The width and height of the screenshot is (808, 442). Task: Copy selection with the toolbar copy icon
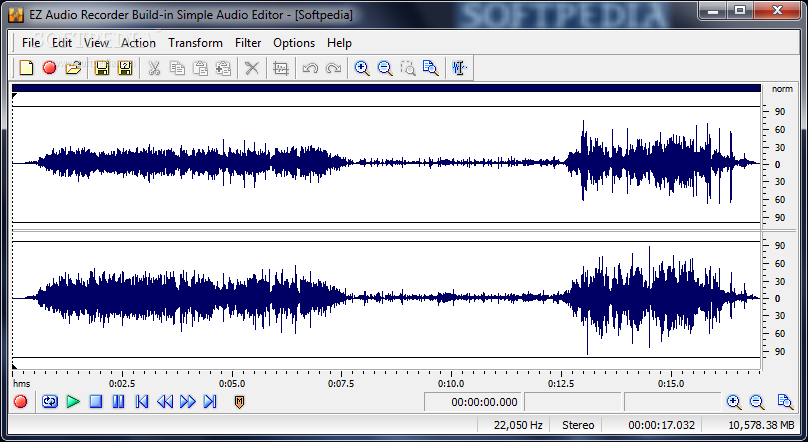tap(177, 68)
